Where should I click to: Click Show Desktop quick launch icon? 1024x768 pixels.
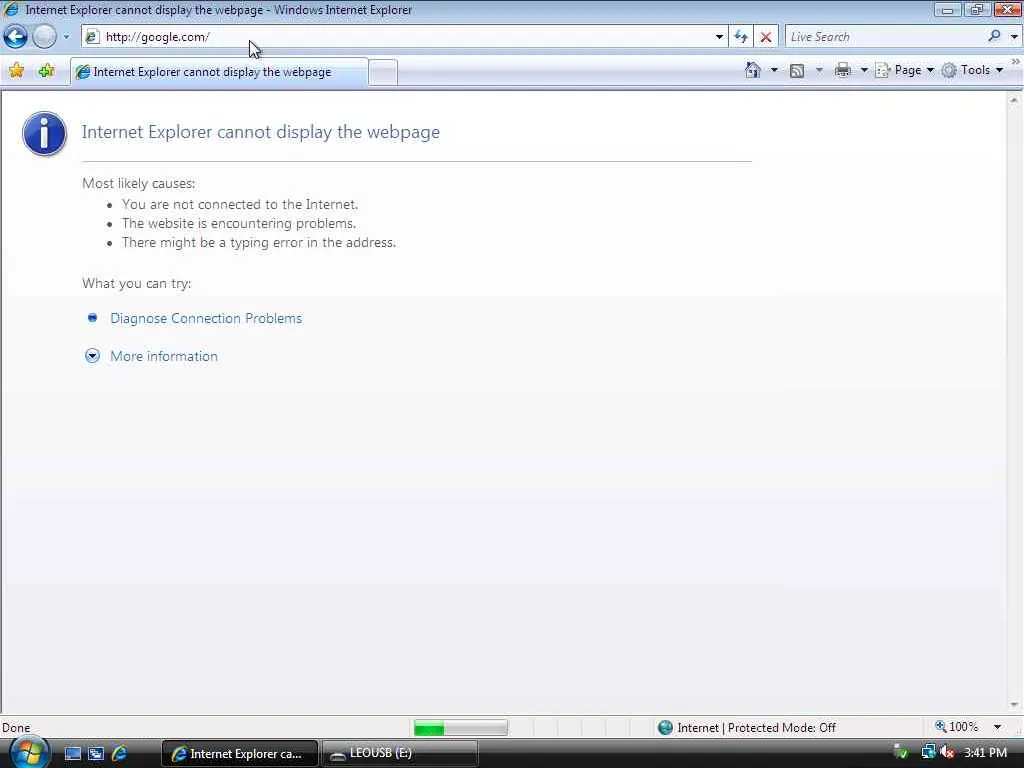(x=73, y=754)
